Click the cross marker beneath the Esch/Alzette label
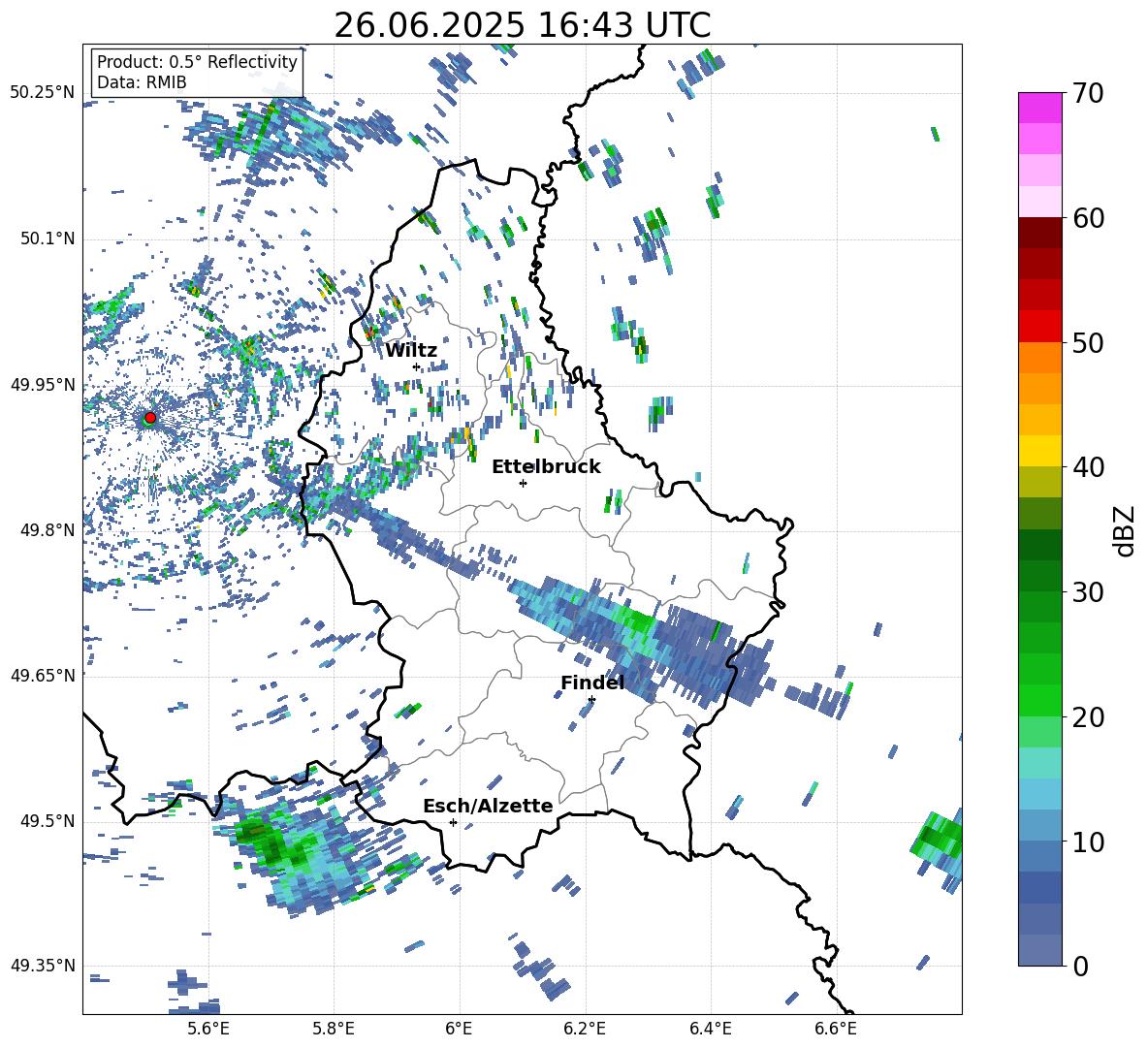 coord(453,822)
